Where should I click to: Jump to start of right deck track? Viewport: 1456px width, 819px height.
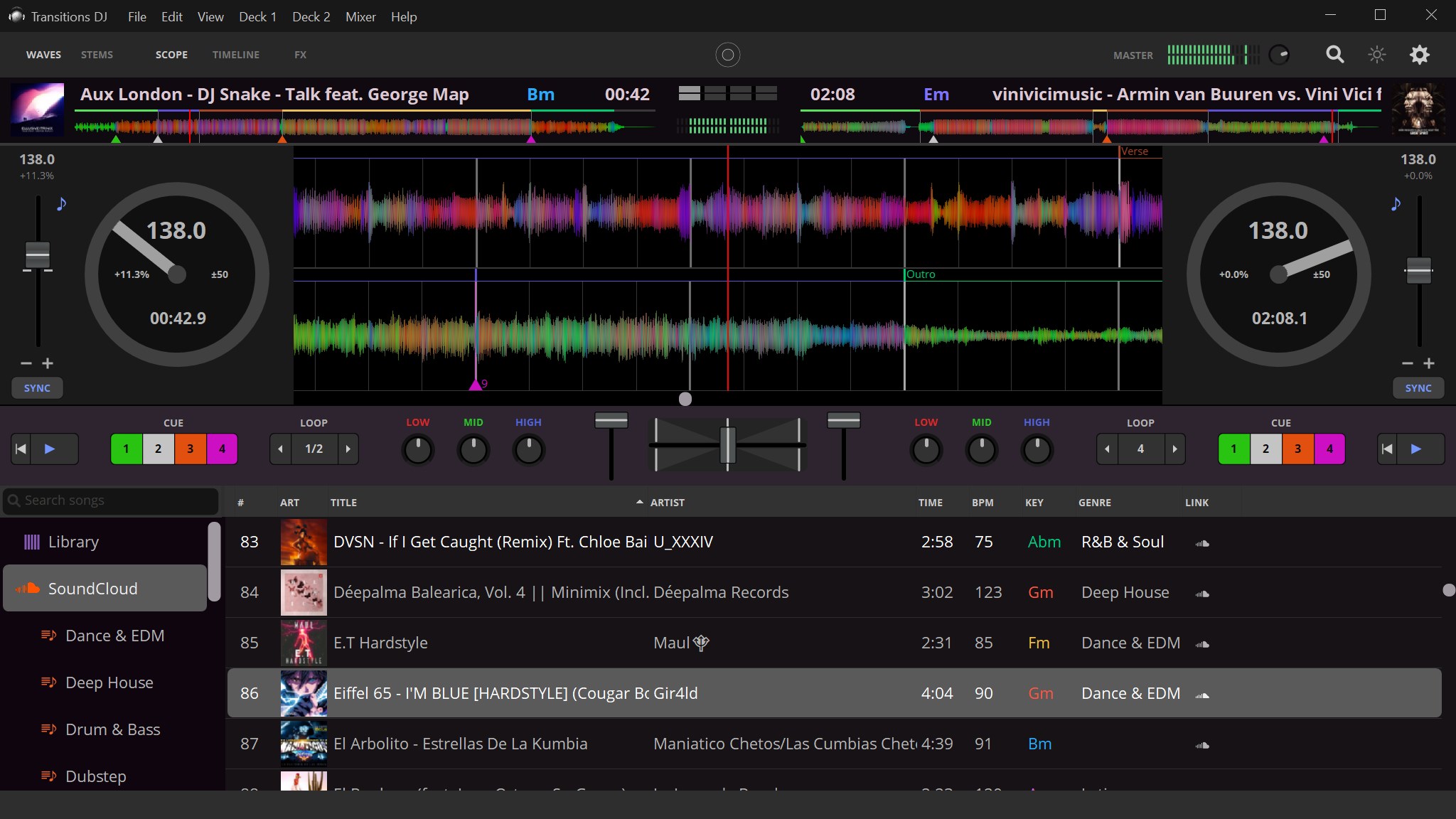tap(1387, 449)
